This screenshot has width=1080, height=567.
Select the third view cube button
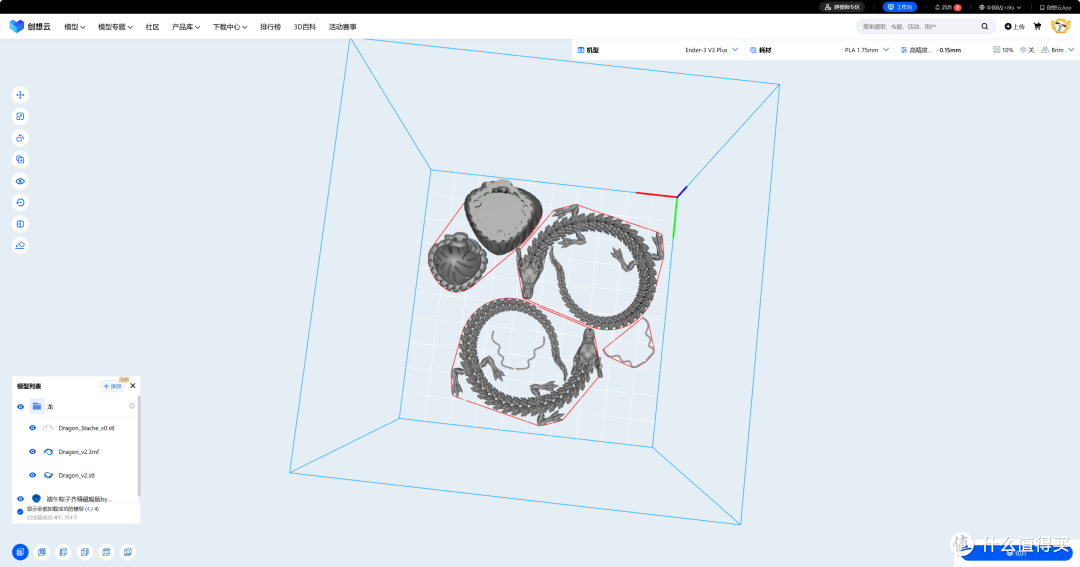(x=63, y=552)
